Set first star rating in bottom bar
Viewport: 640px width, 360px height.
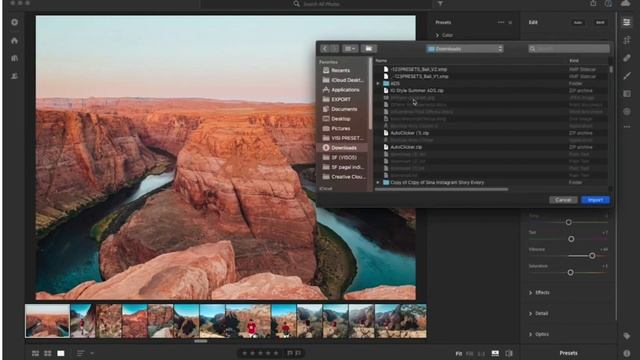[244, 353]
